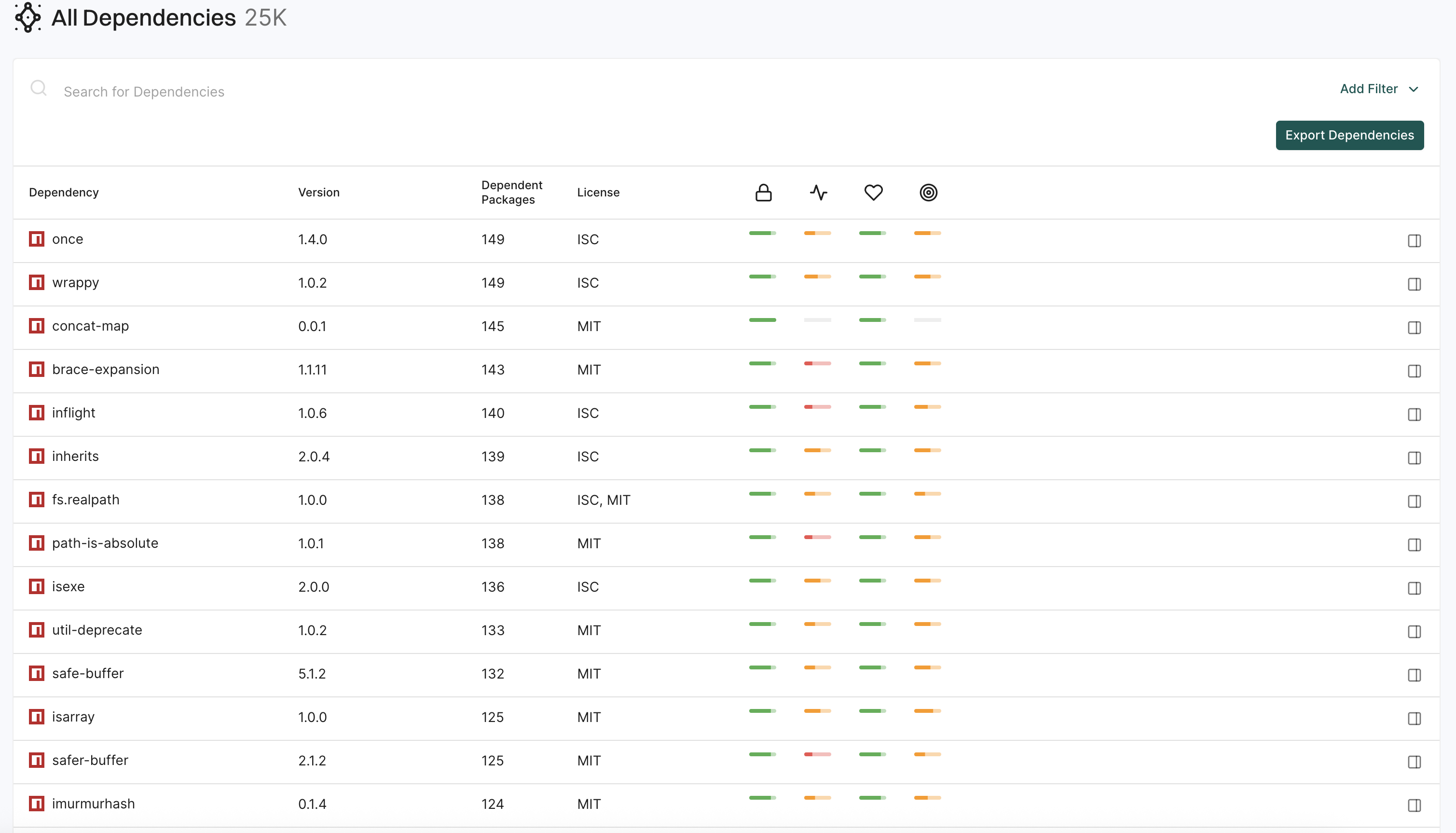Click the ISC, MIT license cell

point(604,500)
